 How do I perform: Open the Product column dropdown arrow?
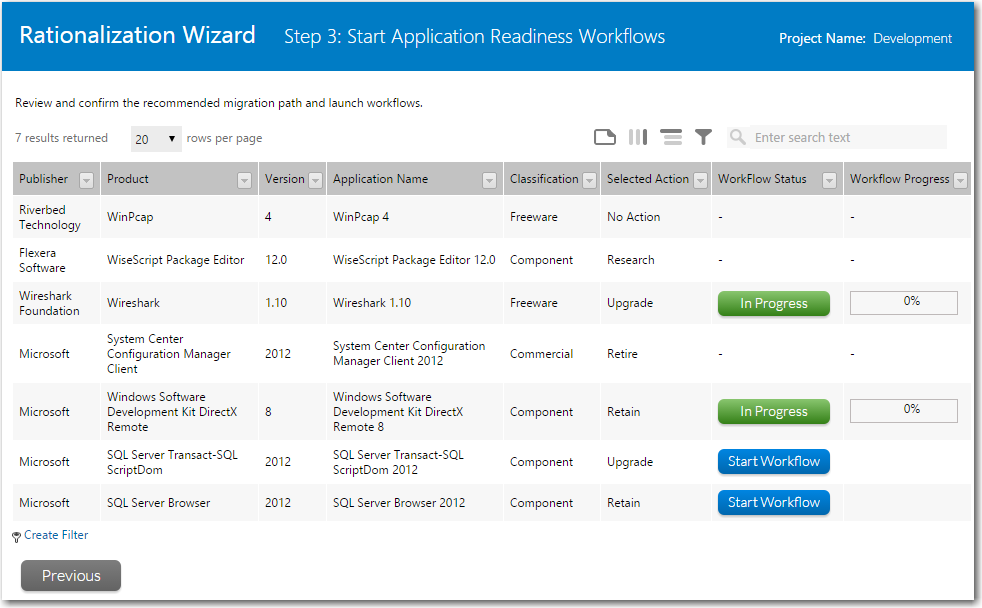click(244, 180)
